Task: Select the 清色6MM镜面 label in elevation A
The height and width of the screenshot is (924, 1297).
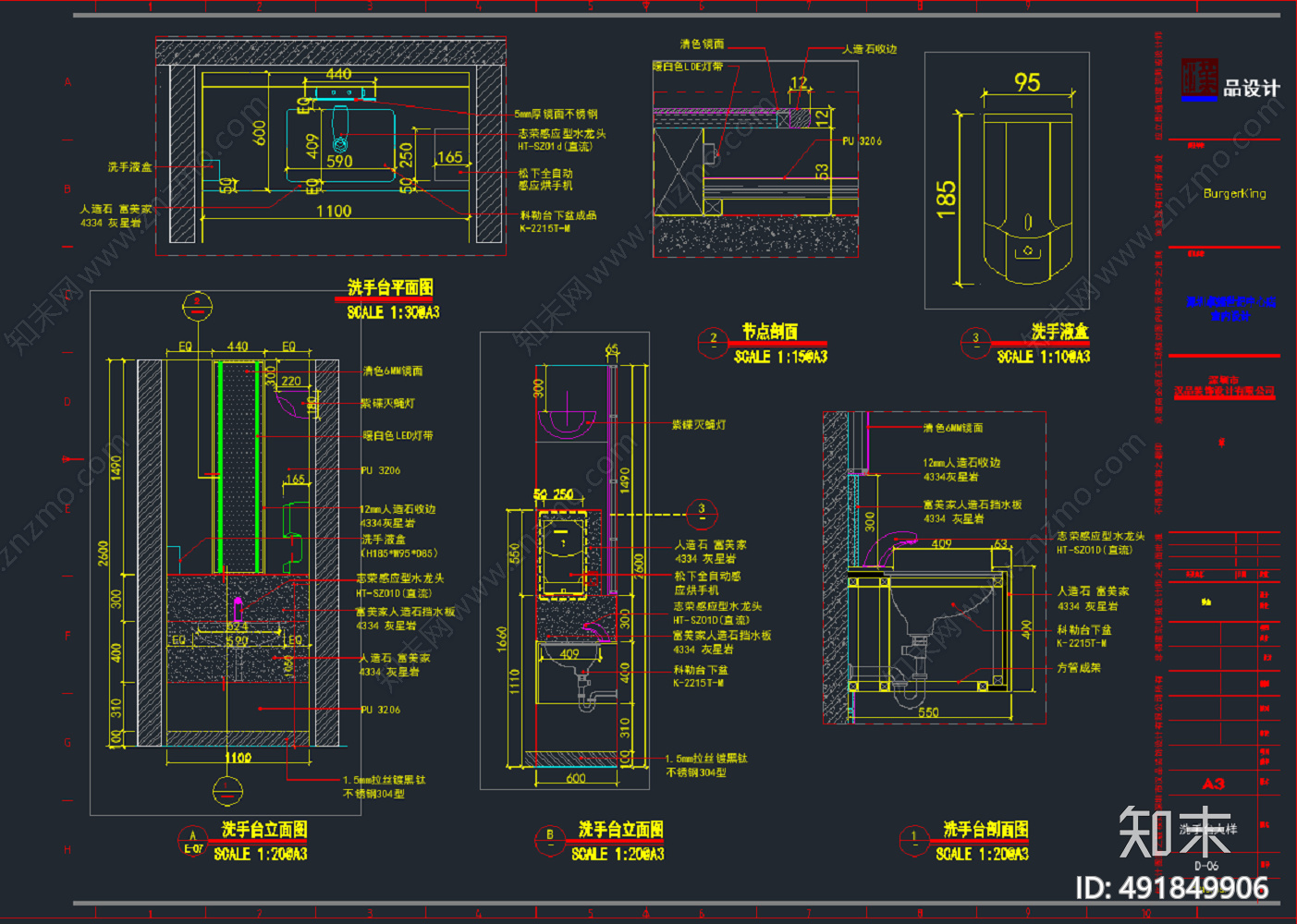Action: point(393,371)
